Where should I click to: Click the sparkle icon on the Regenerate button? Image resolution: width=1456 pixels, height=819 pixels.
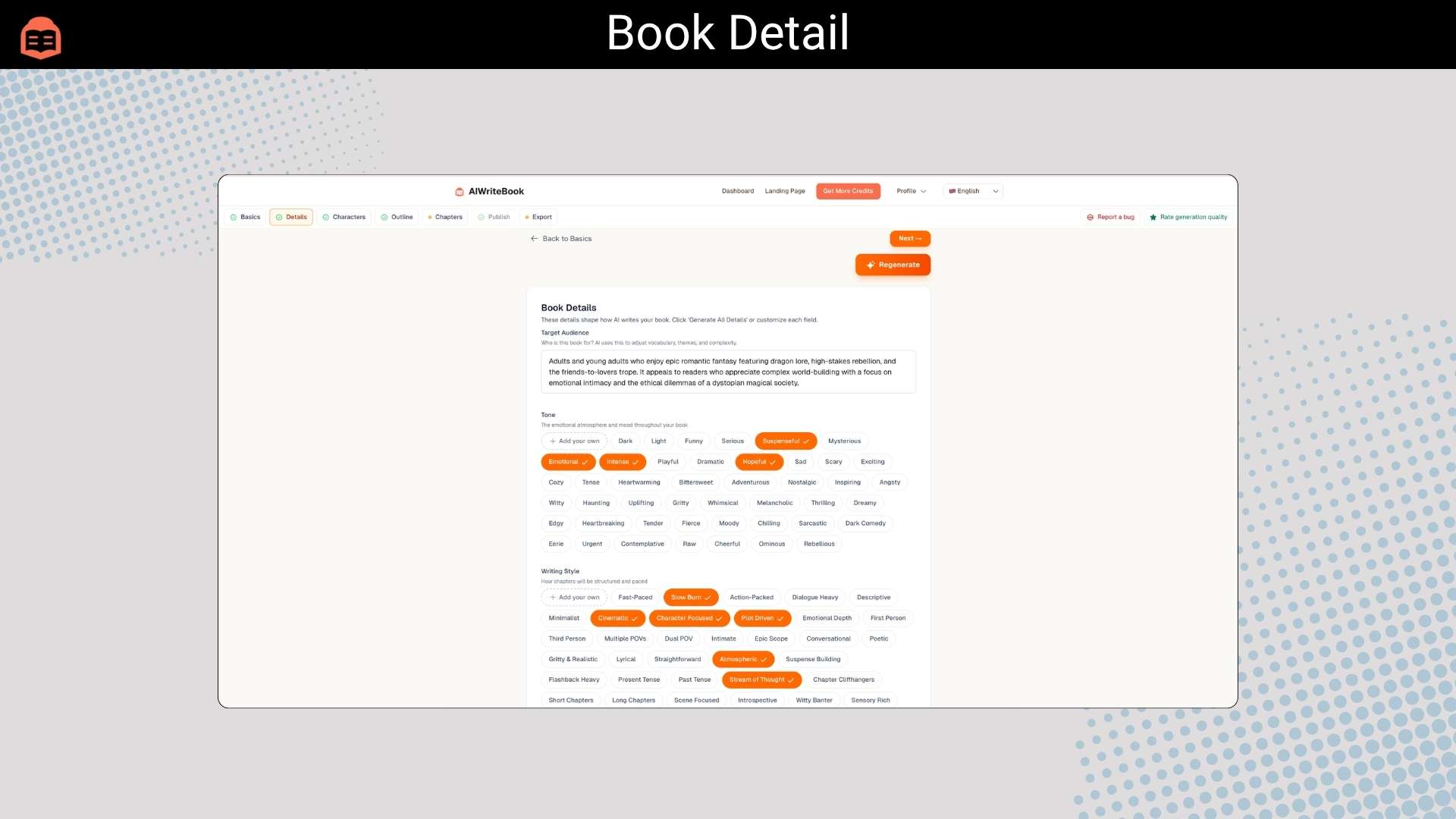pos(870,265)
